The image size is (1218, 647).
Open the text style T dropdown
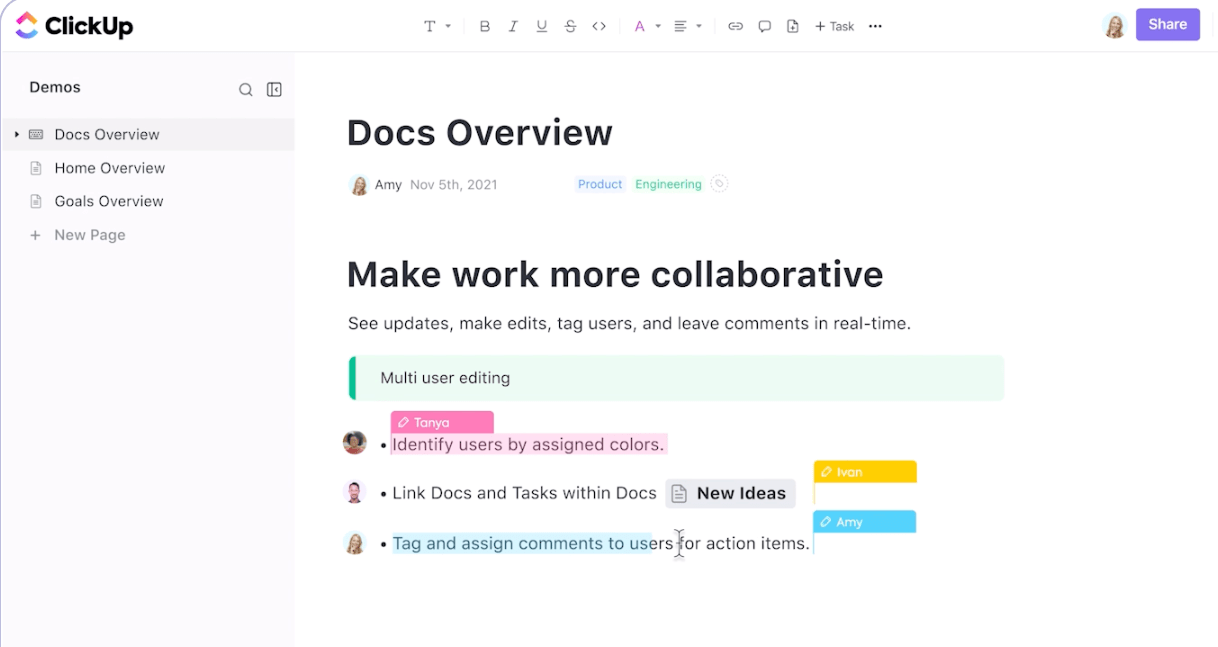click(437, 26)
